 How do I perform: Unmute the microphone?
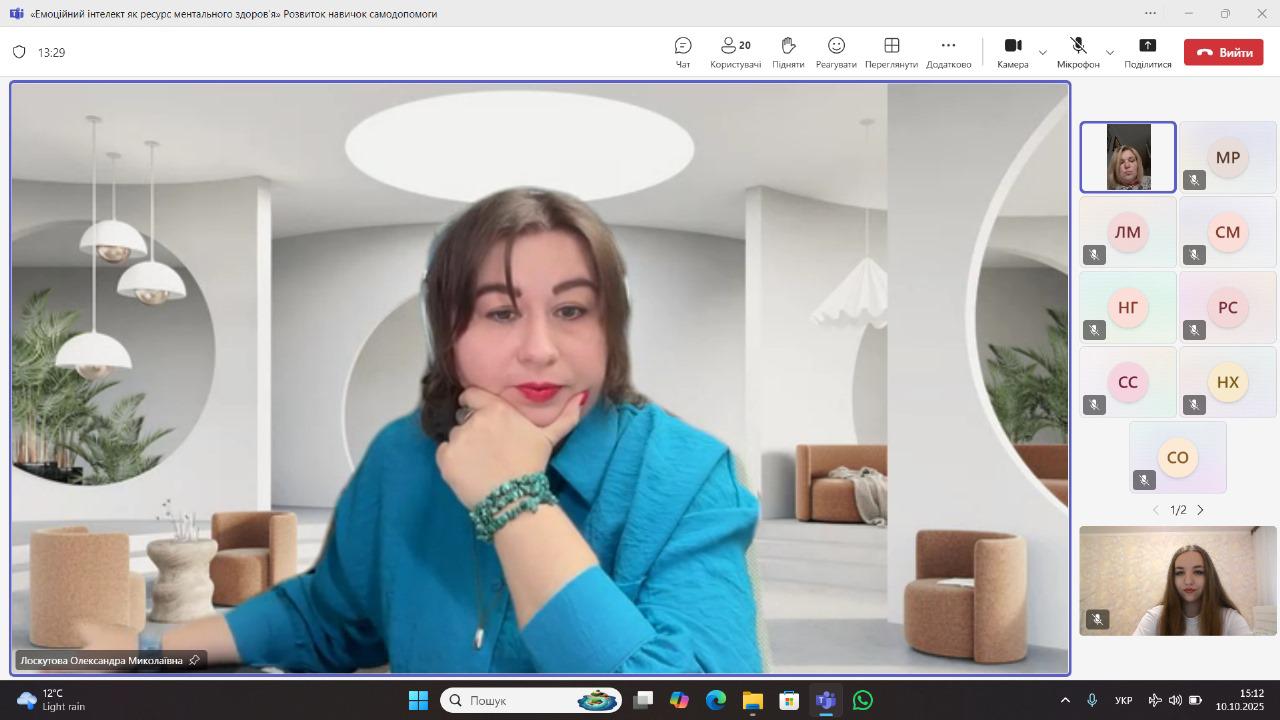(x=1078, y=52)
